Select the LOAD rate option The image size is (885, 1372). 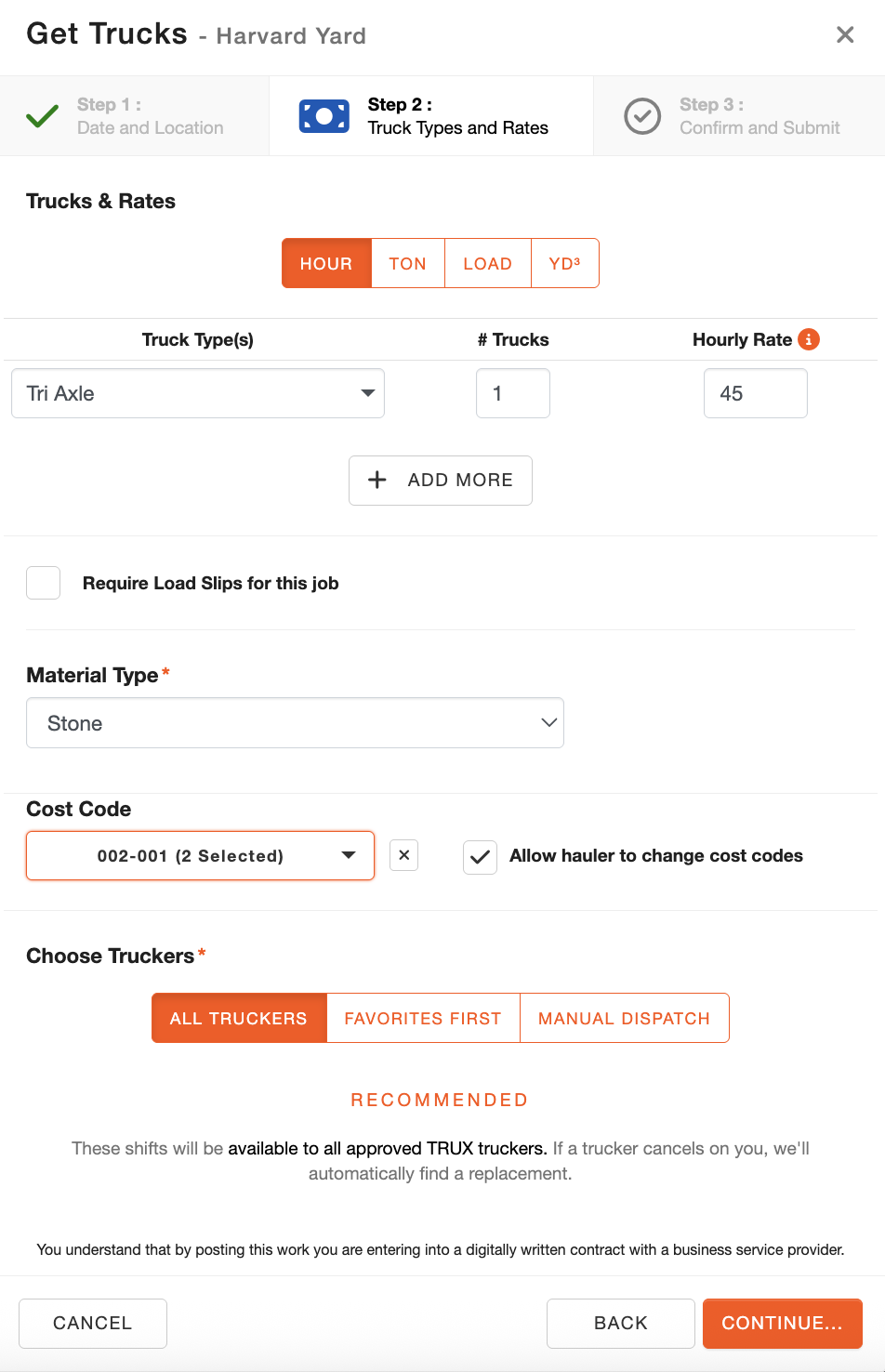tap(487, 264)
